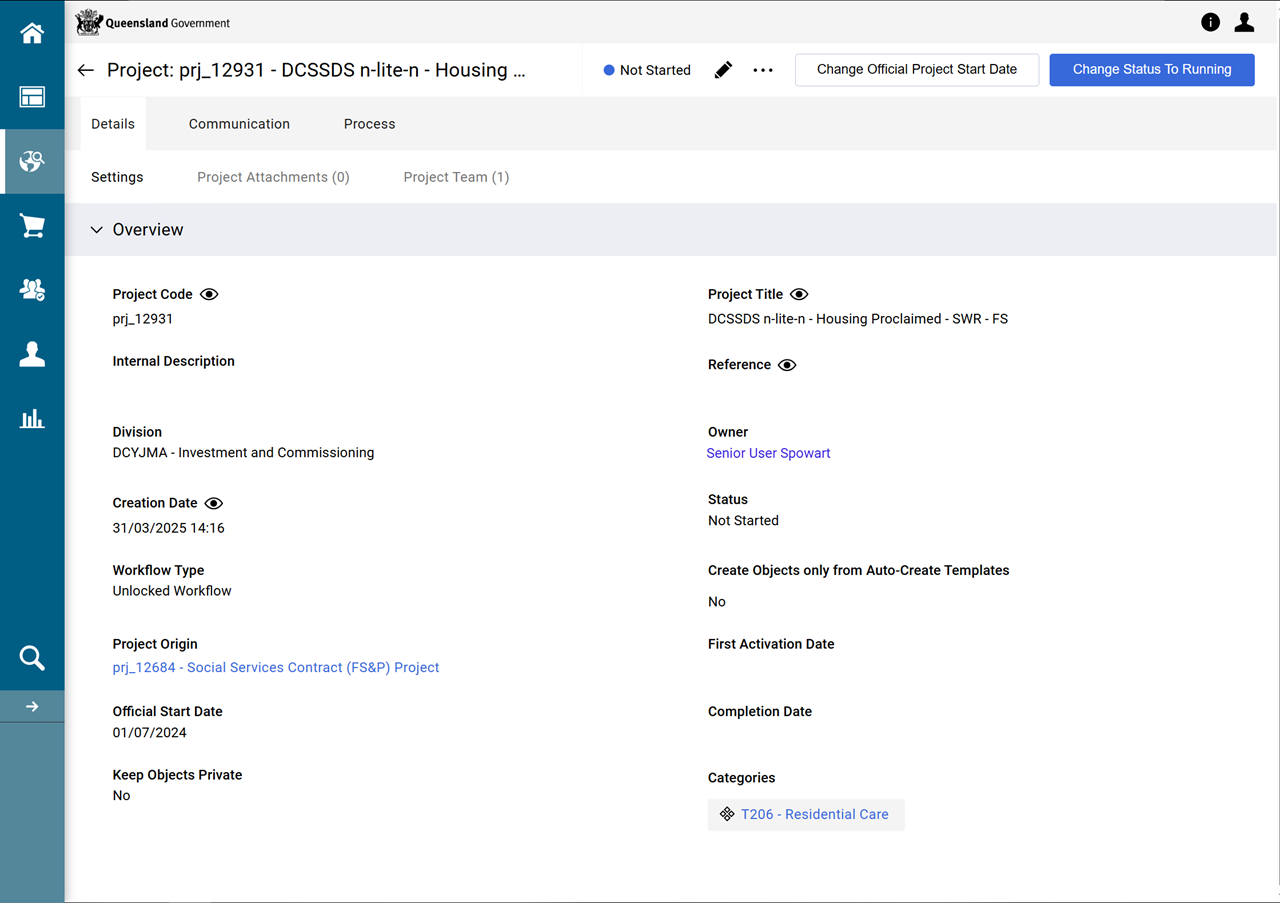This screenshot has width=1280, height=903.
Task: Open the Senior User Spowart owner link
Action: tap(768, 453)
